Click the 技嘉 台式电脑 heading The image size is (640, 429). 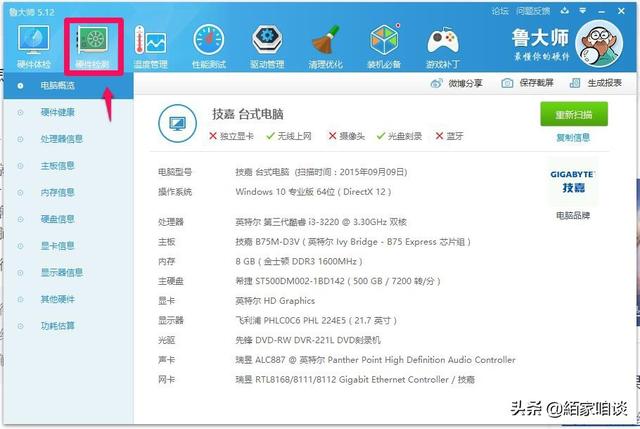(x=248, y=114)
